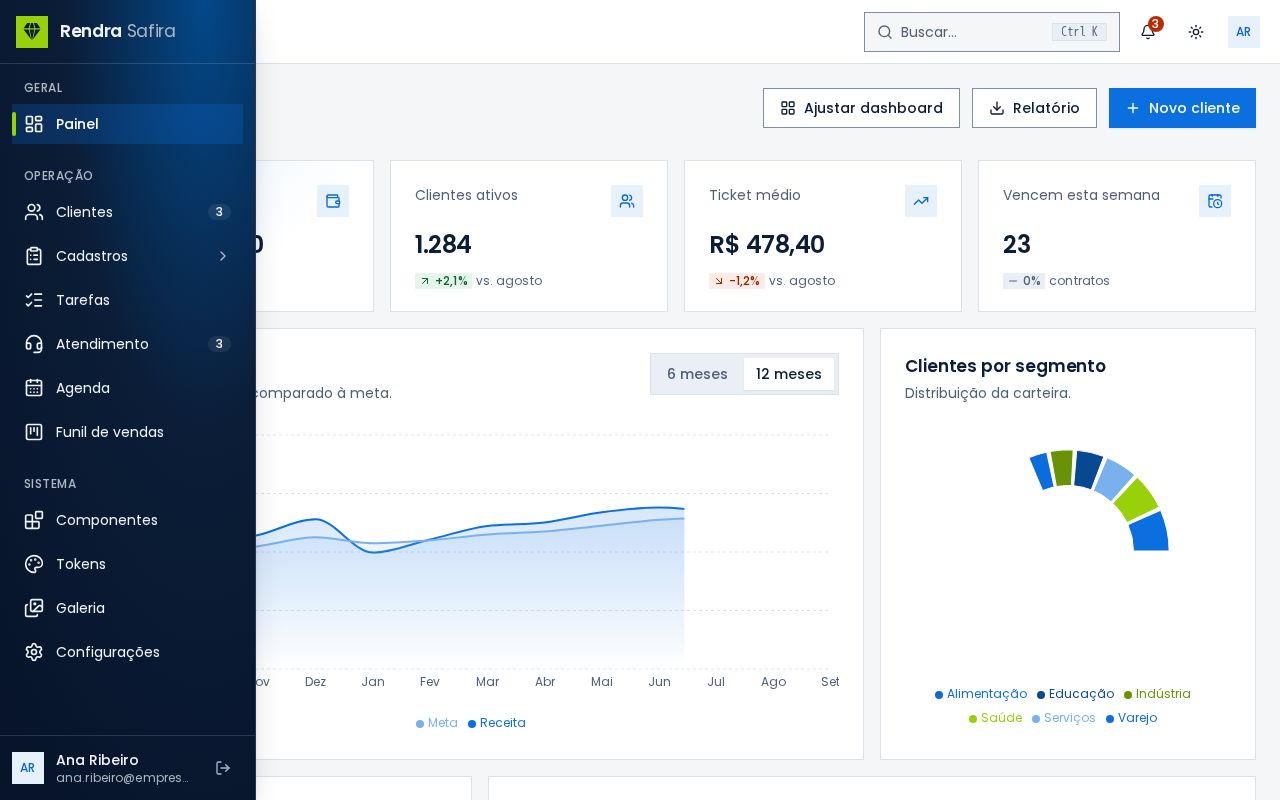1280x800 pixels.
Task: Open notifications bell with 3 badge
Action: pyautogui.click(x=1148, y=32)
